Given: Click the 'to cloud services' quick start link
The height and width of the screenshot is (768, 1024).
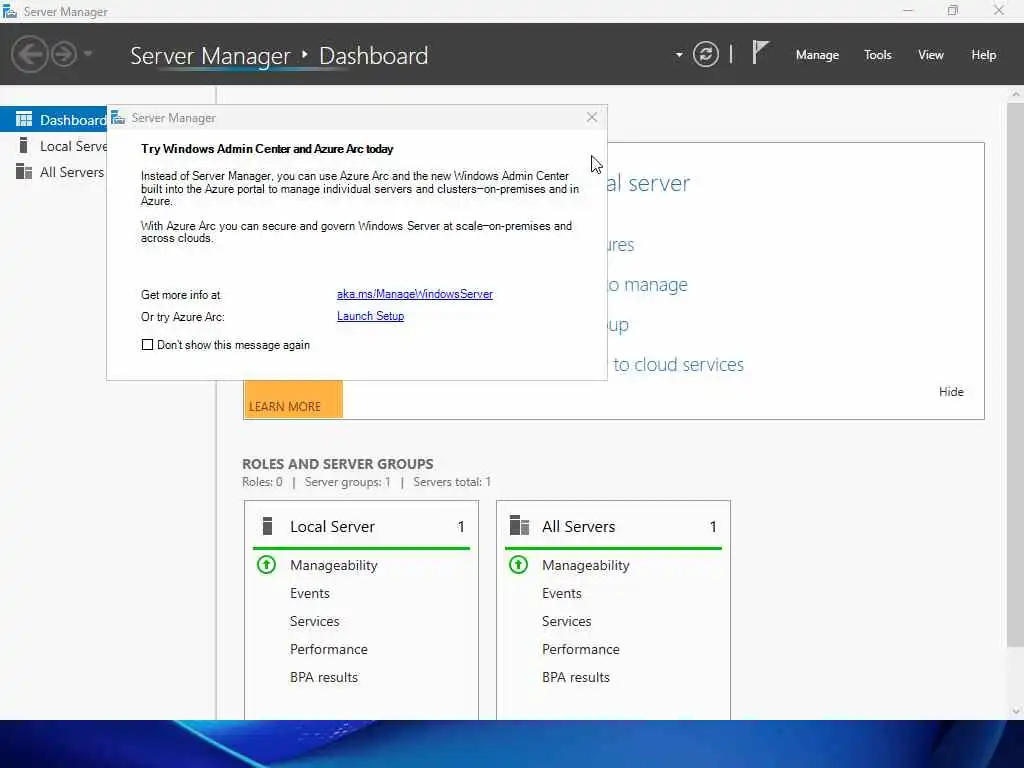Looking at the screenshot, I should [x=678, y=364].
